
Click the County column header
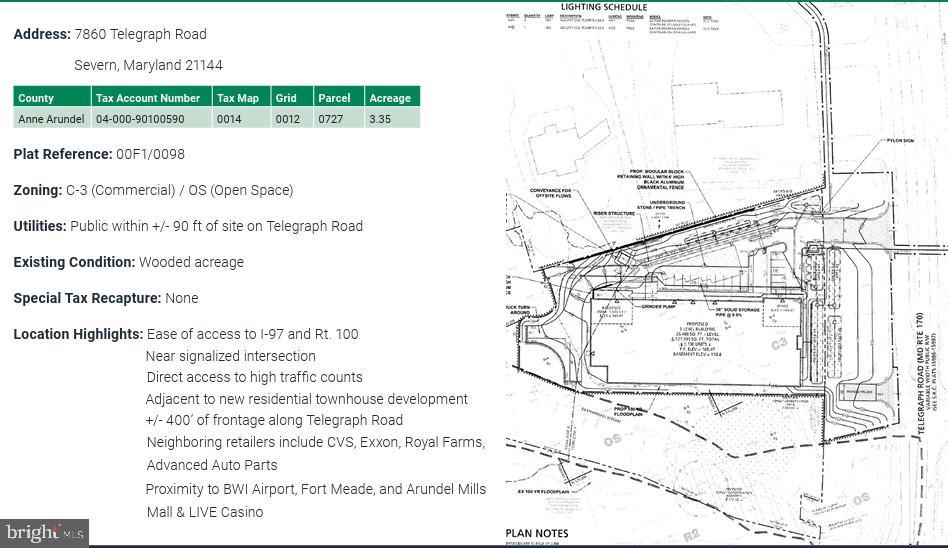pyautogui.click(x=36, y=98)
